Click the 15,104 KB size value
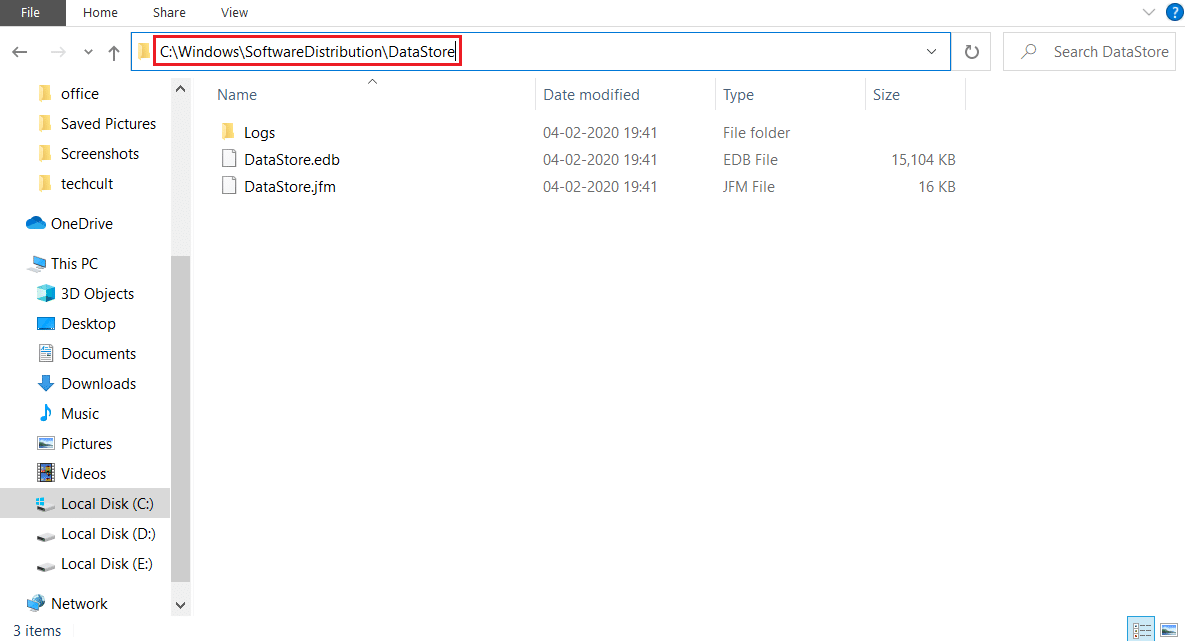1185x641 pixels. [923, 159]
